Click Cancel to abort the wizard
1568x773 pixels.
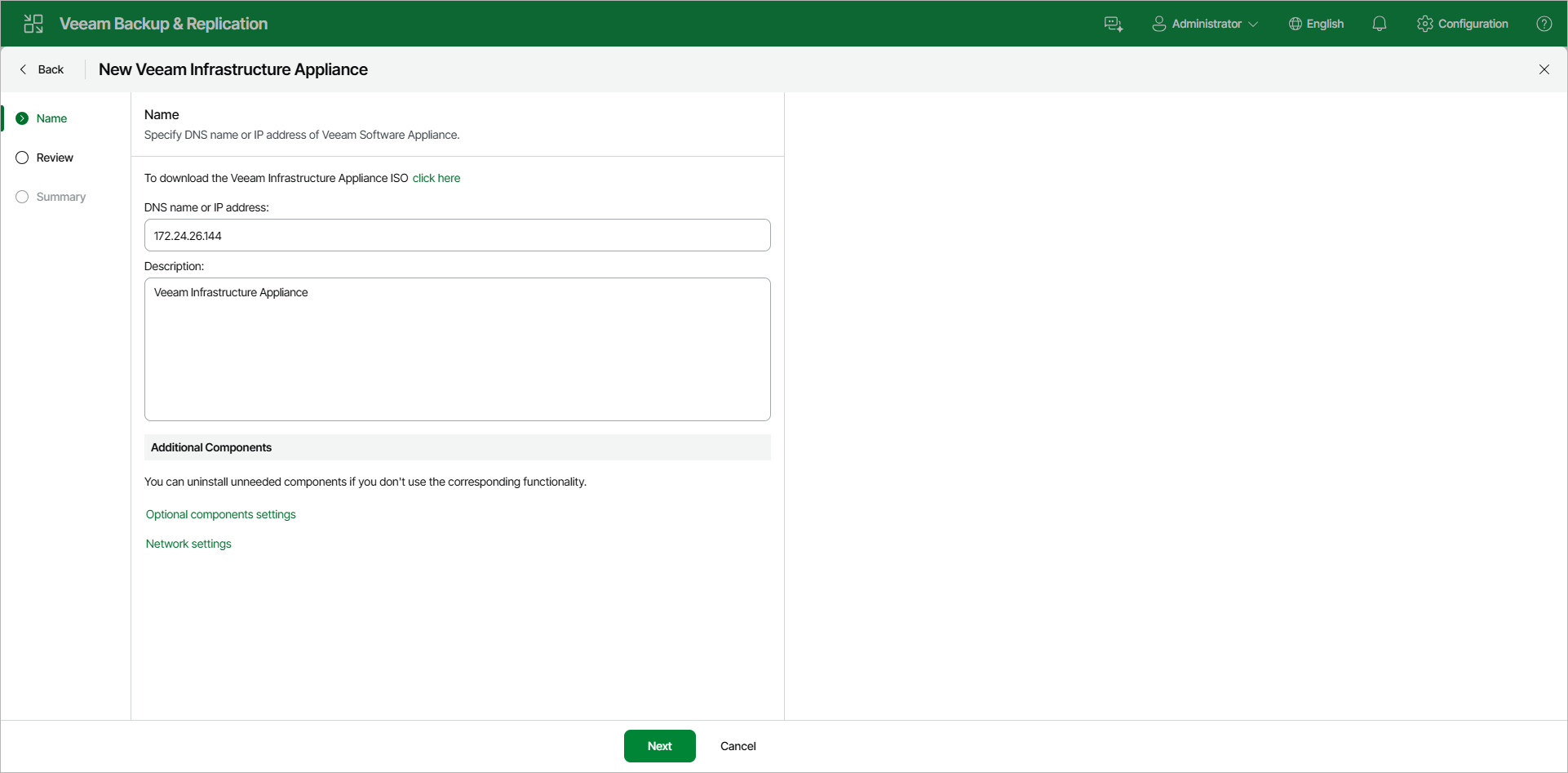tap(737, 745)
